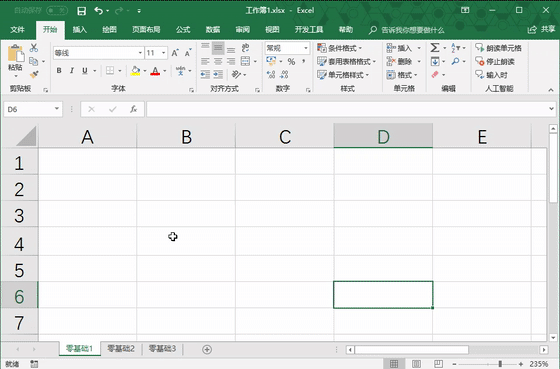Open Find and Select magnifier icon
Screen dimensions: 560x369
pyautogui.click(x=455, y=61)
